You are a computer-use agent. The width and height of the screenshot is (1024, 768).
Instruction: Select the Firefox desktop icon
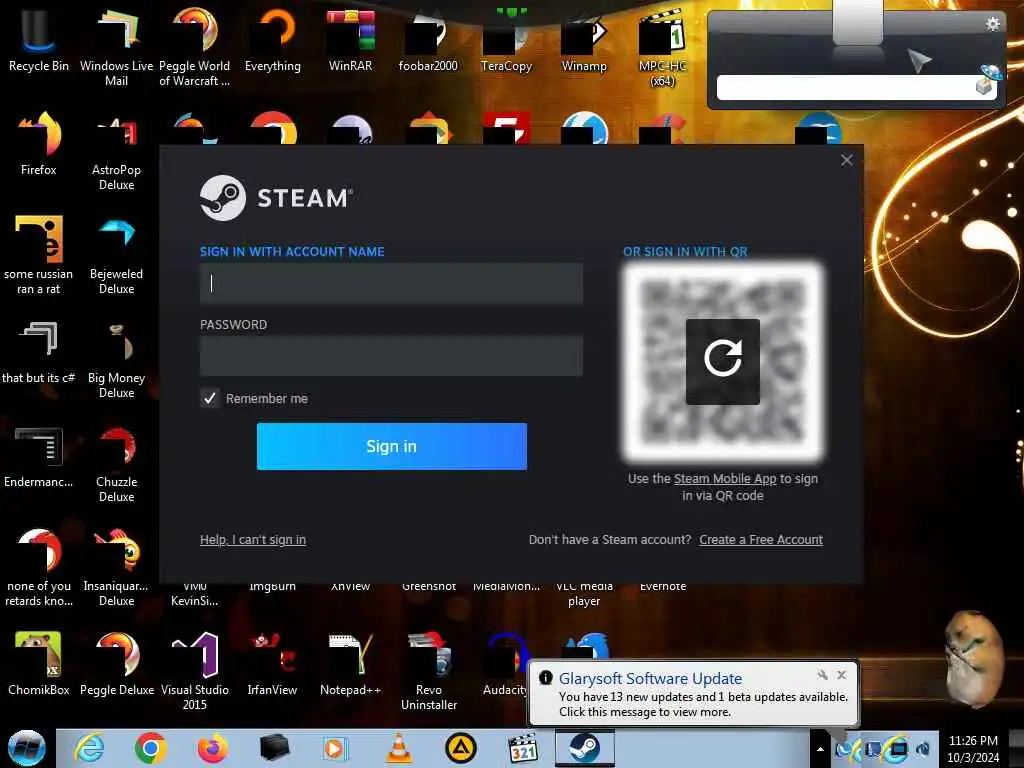39,144
